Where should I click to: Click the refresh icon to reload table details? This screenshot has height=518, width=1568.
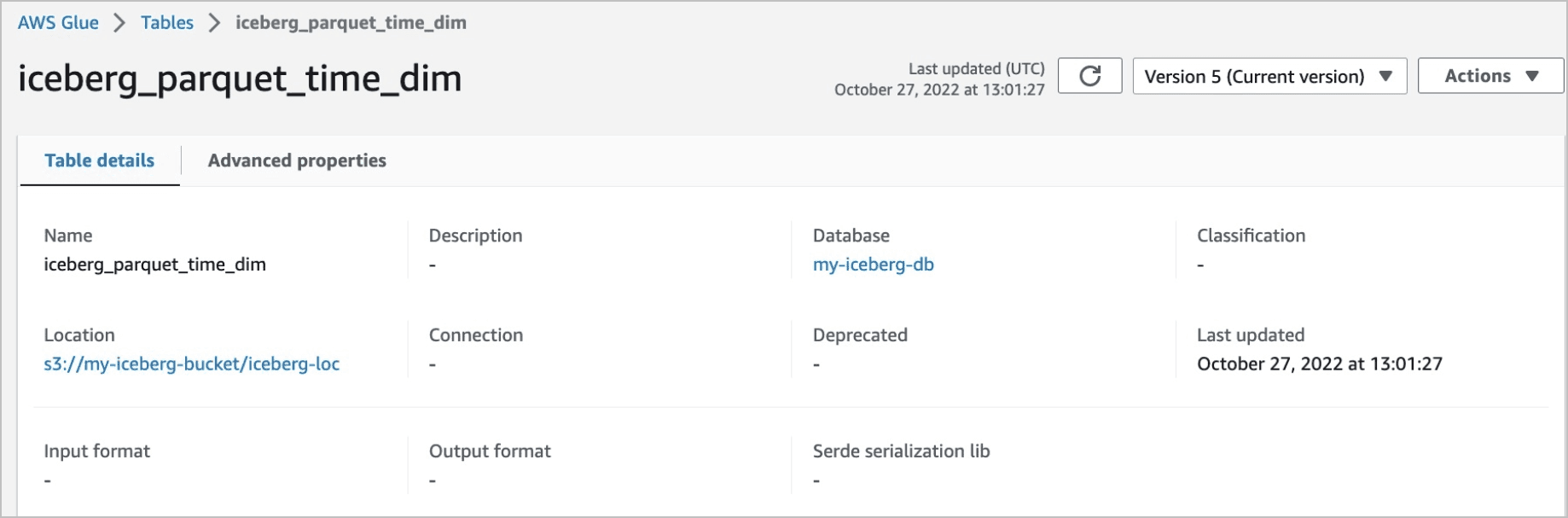coord(1089,76)
